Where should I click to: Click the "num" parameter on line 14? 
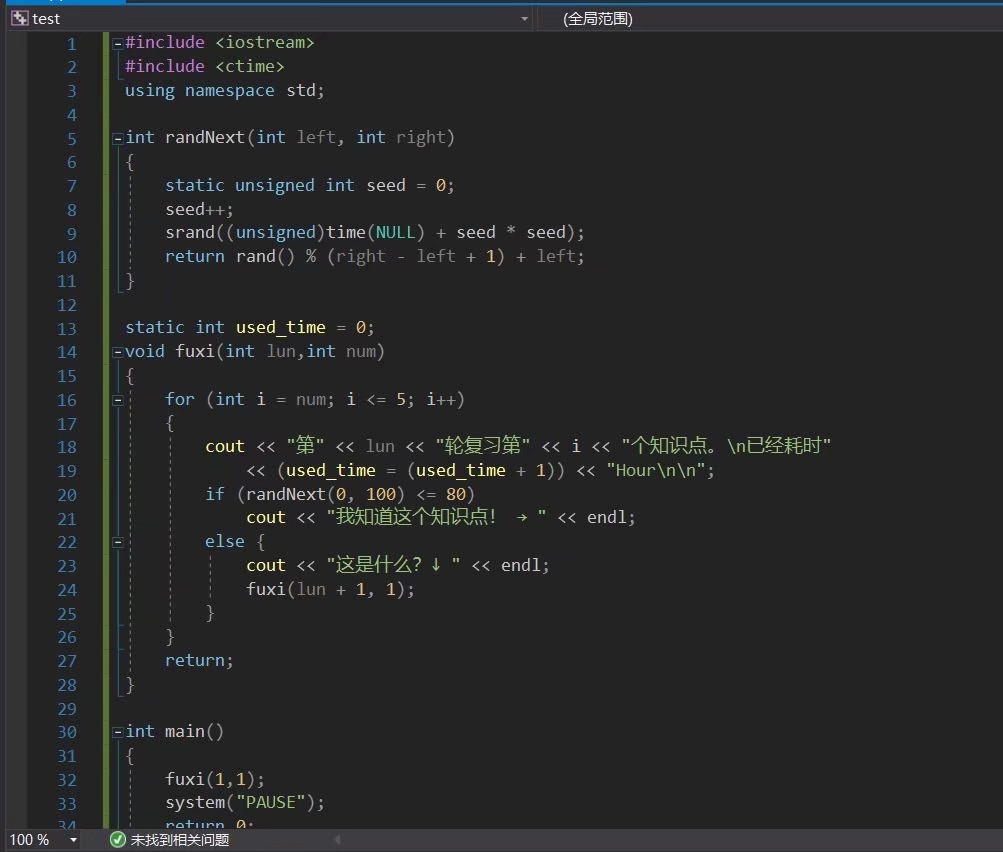pos(361,351)
